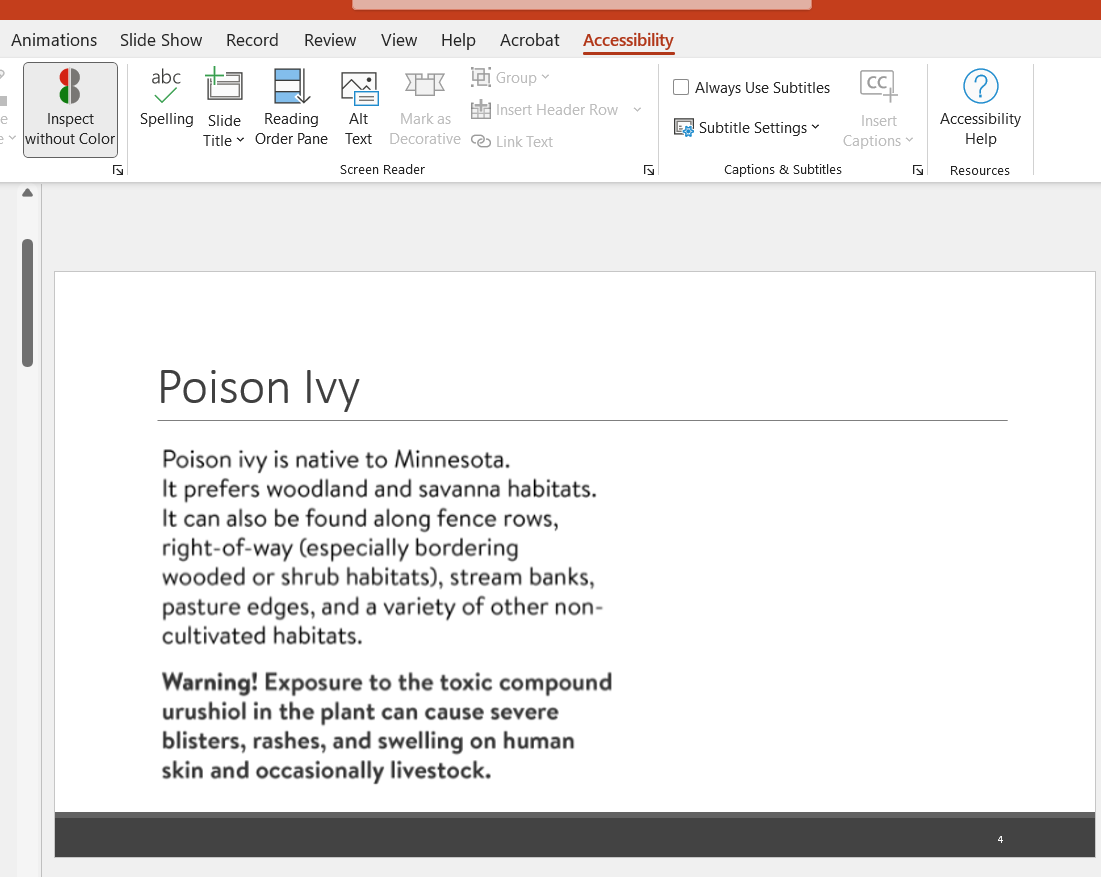Open the Help tab
Viewport: 1101px width, 877px height.
pos(459,40)
